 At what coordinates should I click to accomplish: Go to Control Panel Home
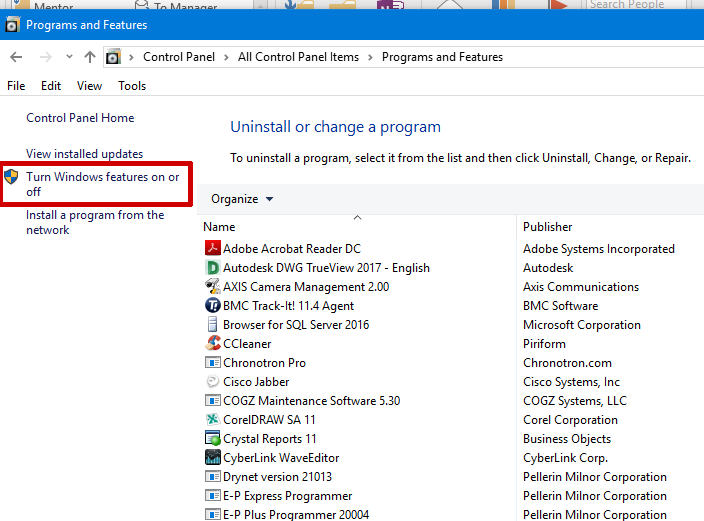click(80, 118)
